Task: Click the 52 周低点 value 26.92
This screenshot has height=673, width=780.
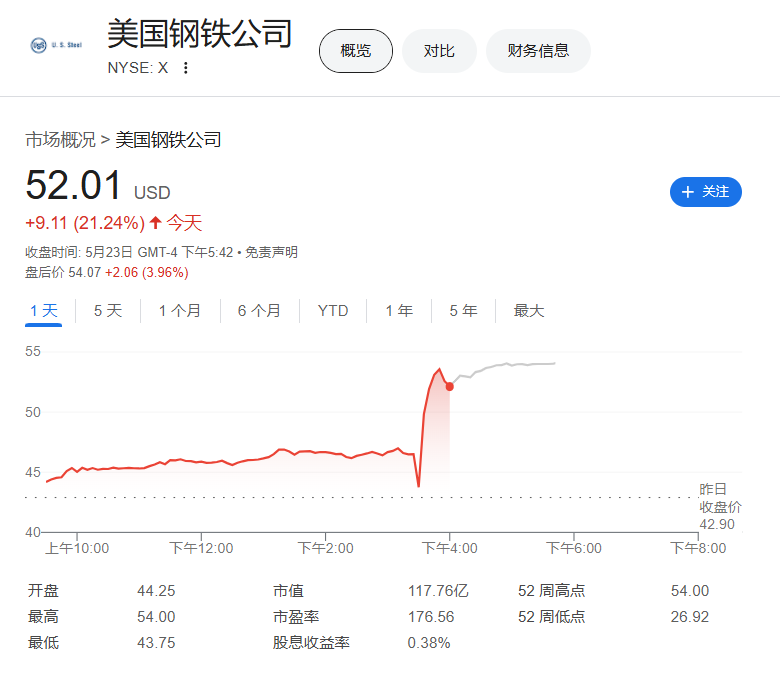Action: click(689, 617)
